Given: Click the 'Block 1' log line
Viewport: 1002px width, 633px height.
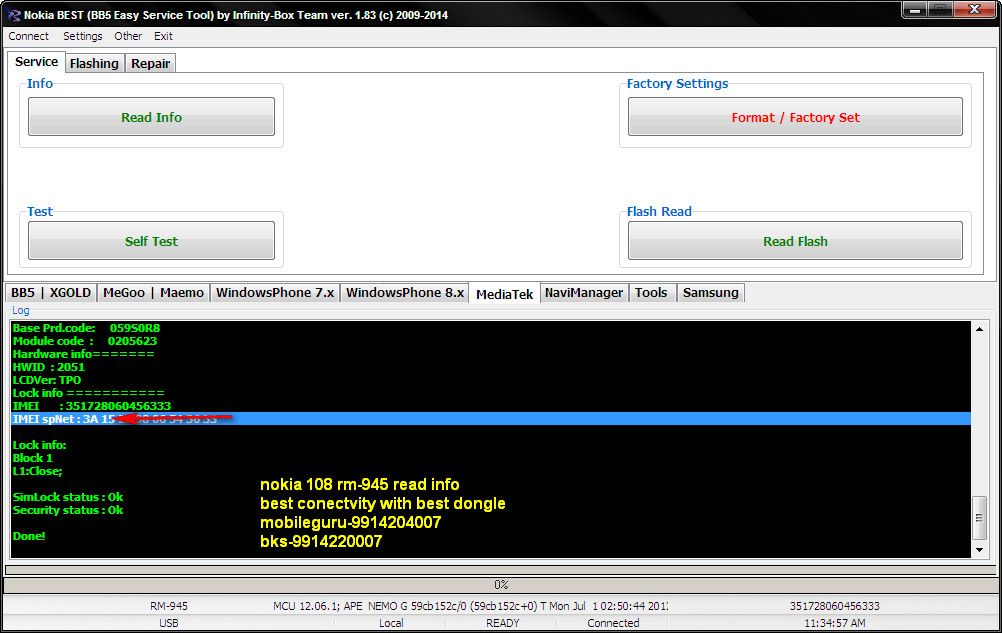Looking at the screenshot, I should (33, 458).
